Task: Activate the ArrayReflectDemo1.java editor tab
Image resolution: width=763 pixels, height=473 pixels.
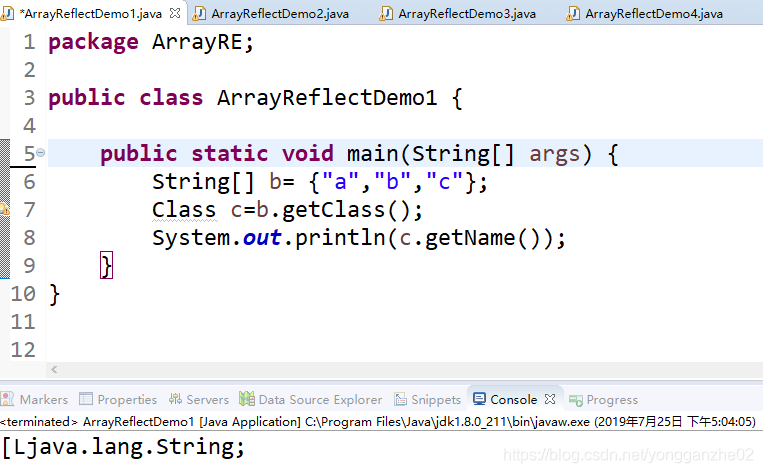Action: (91, 14)
